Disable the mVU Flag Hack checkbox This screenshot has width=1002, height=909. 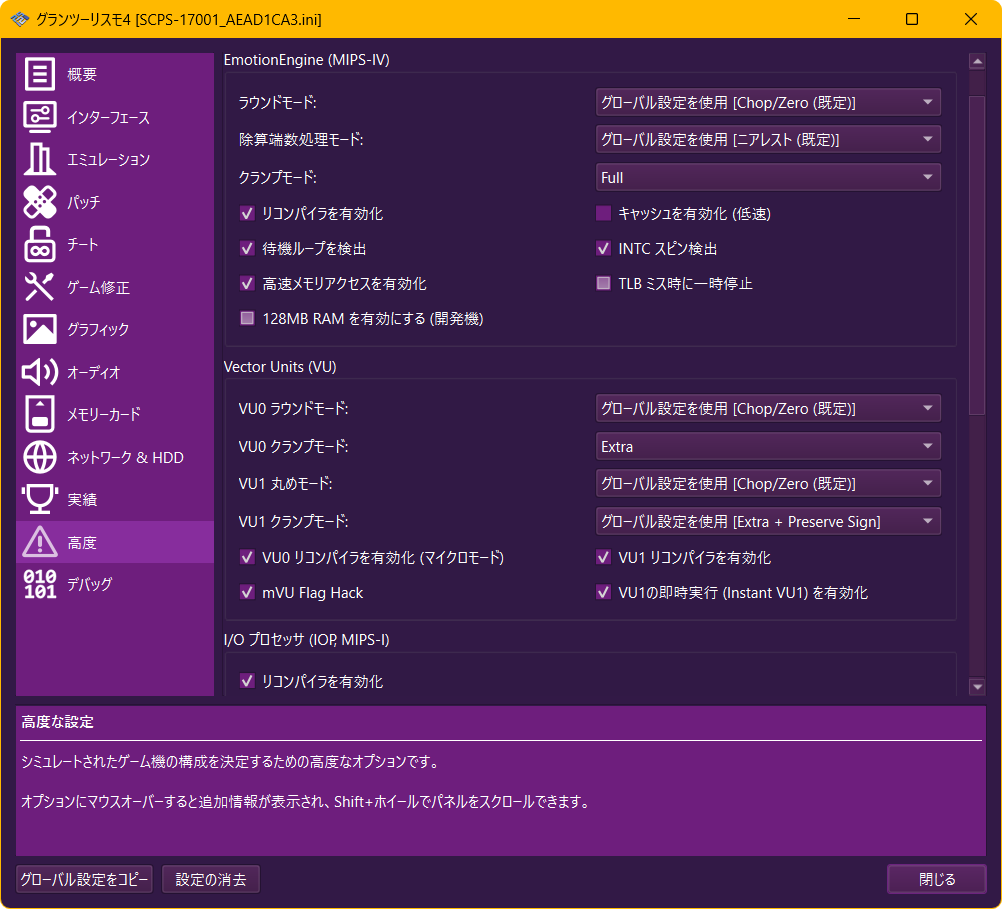(247, 593)
